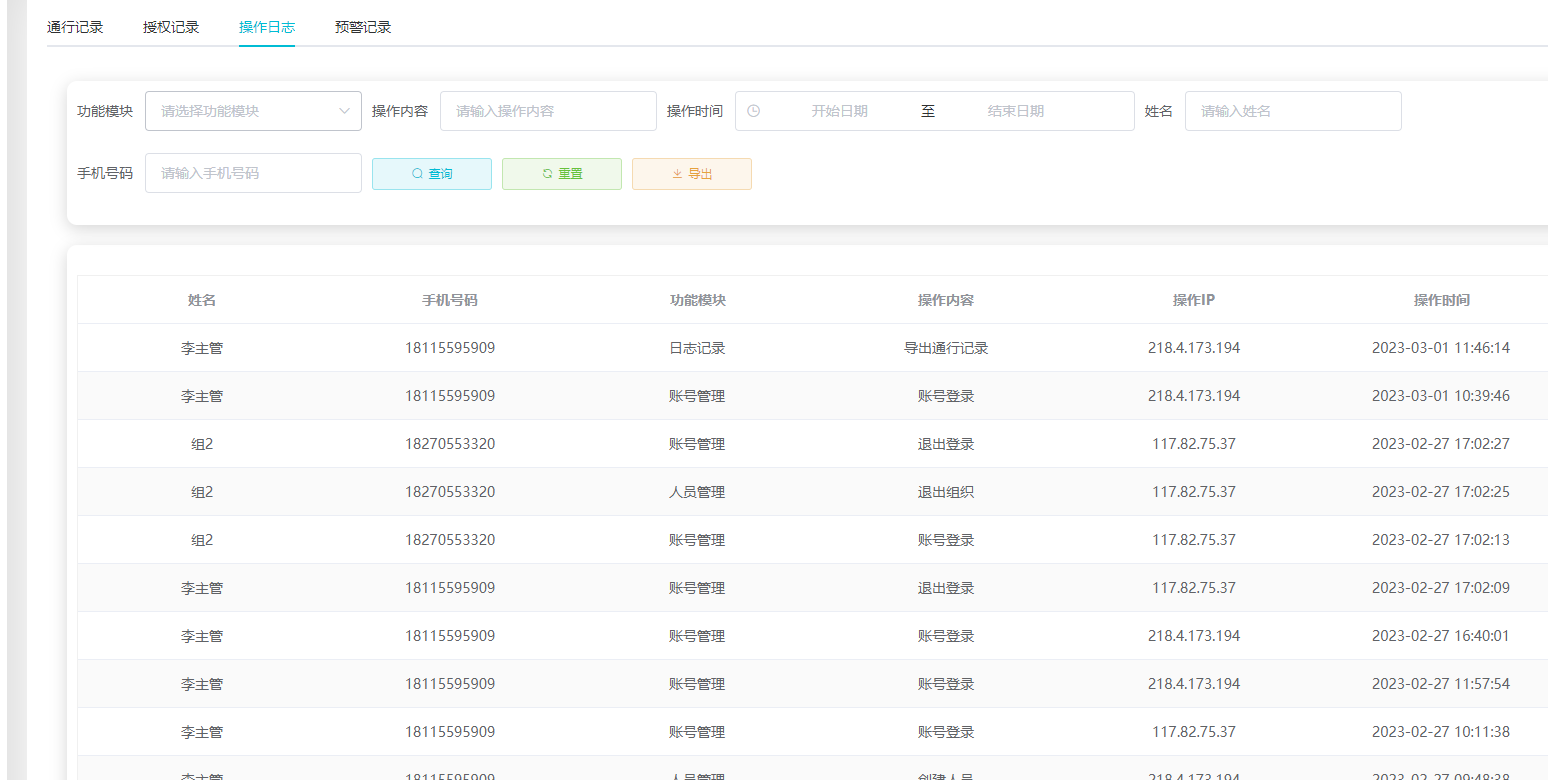
Task: Click timestamp 2023-02-27 10:11:38
Action: click(1441, 732)
